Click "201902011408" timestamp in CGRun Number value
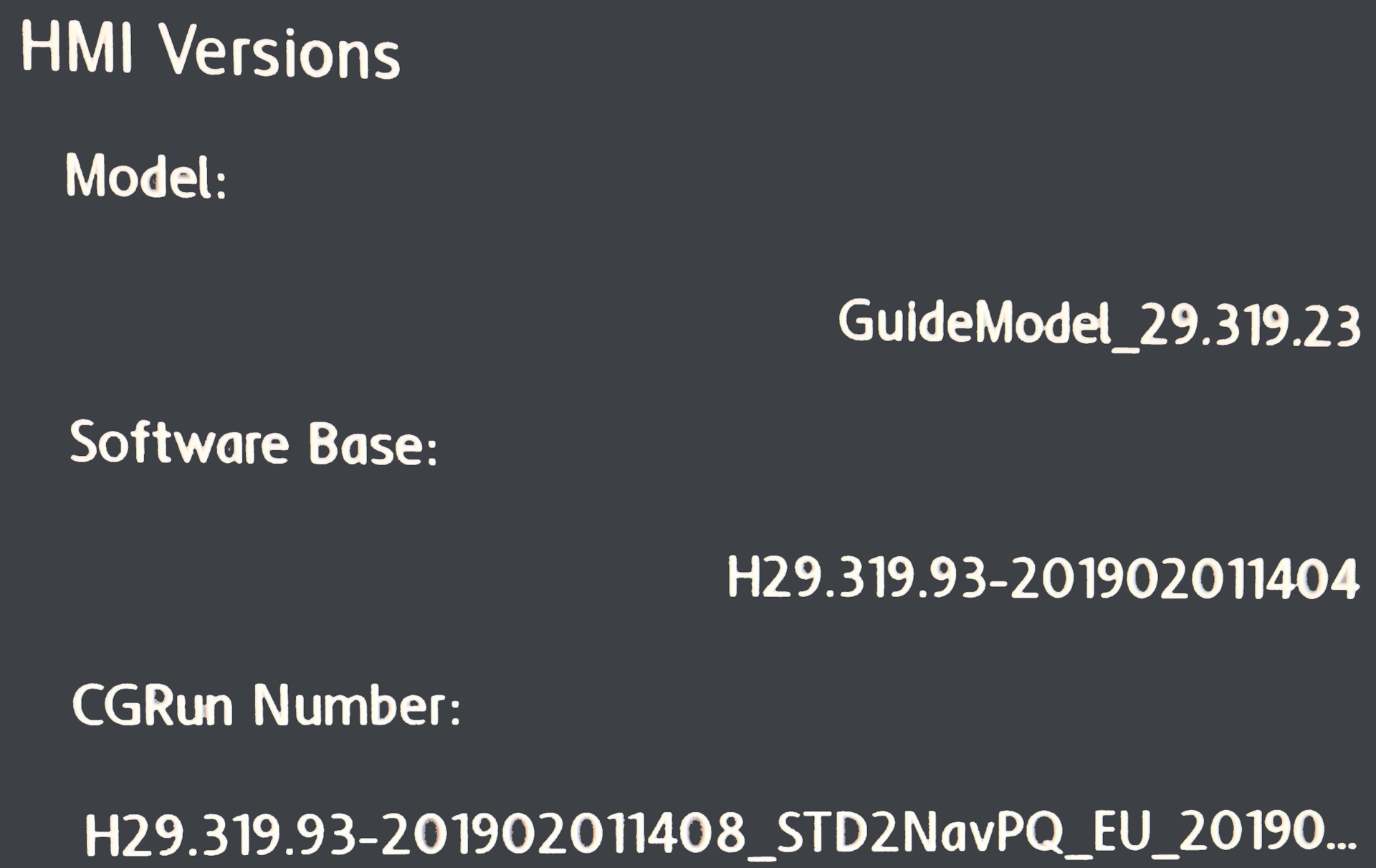The height and width of the screenshot is (868, 1376). tap(563, 835)
